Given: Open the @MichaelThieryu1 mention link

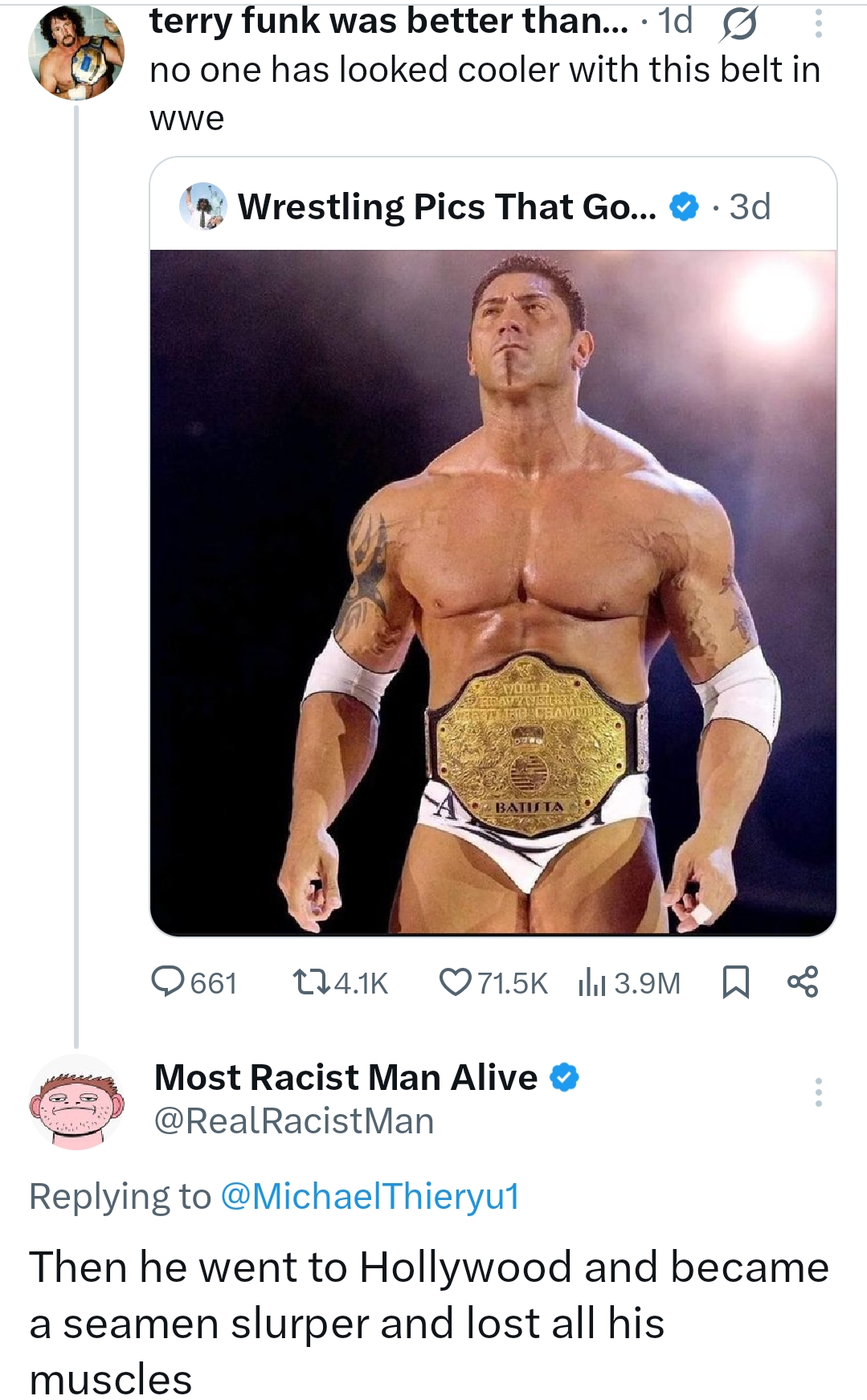Looking at the screenshot, I should click(x=370, y=1196).
